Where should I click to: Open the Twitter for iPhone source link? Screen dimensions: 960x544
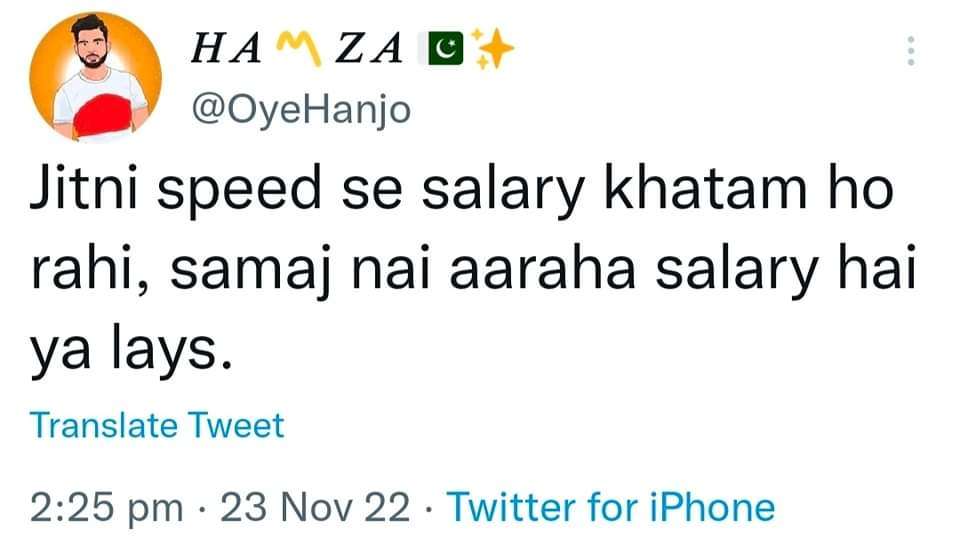[x=610, y=507]
